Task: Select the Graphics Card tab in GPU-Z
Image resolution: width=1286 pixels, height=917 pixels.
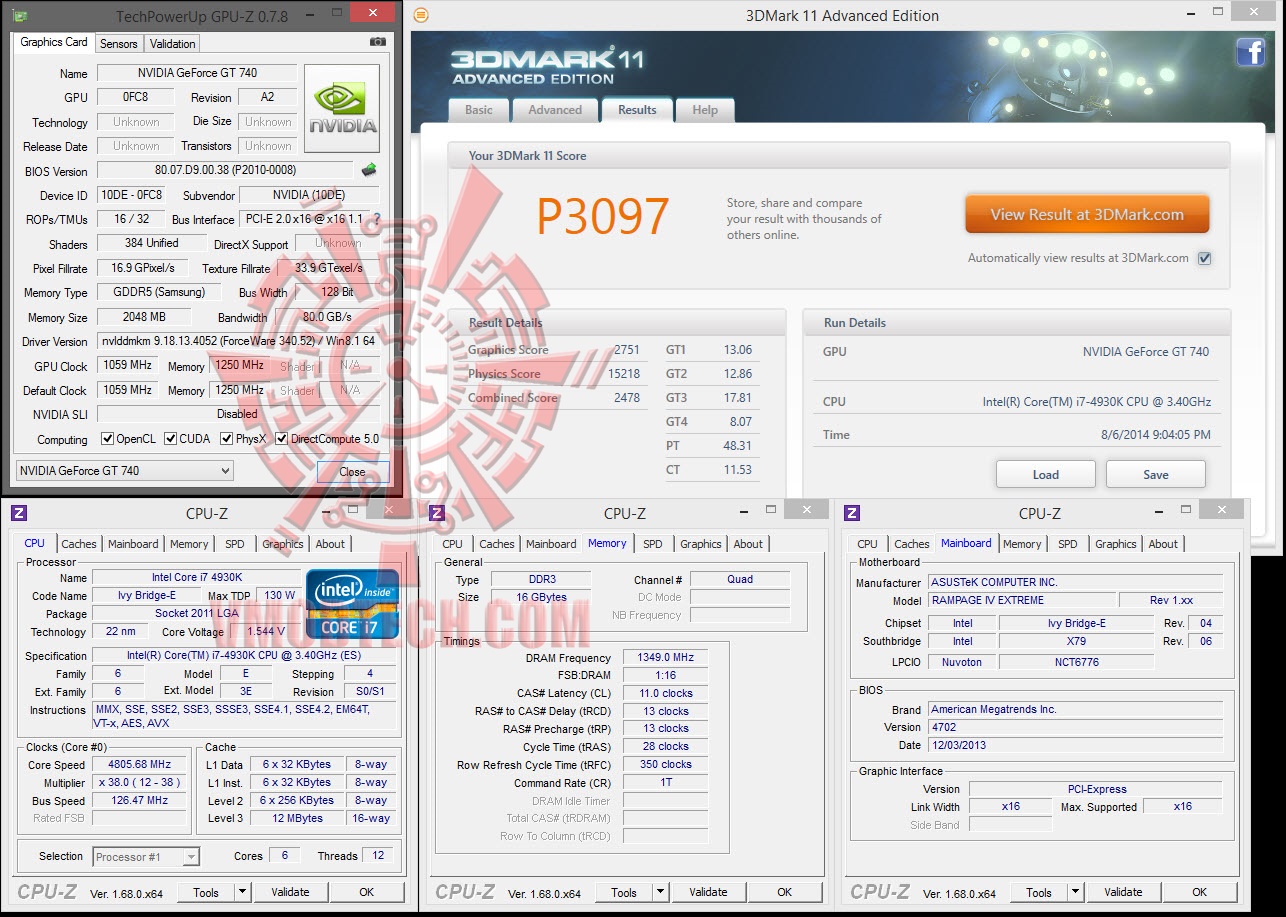Action: pos(54,42)
